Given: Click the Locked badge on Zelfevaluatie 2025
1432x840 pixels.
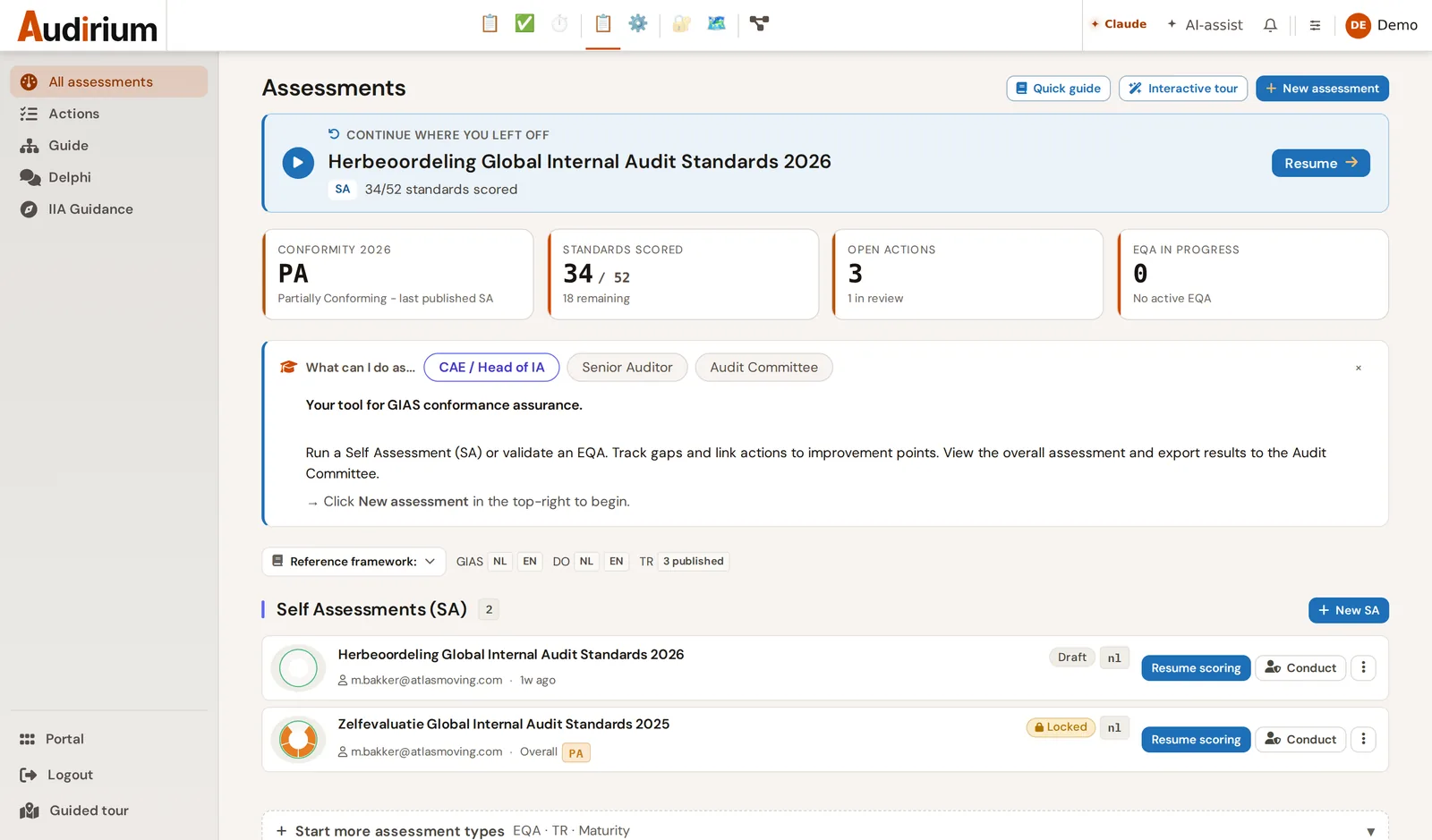Looking at the screenshot, I should coord(1061,727).
